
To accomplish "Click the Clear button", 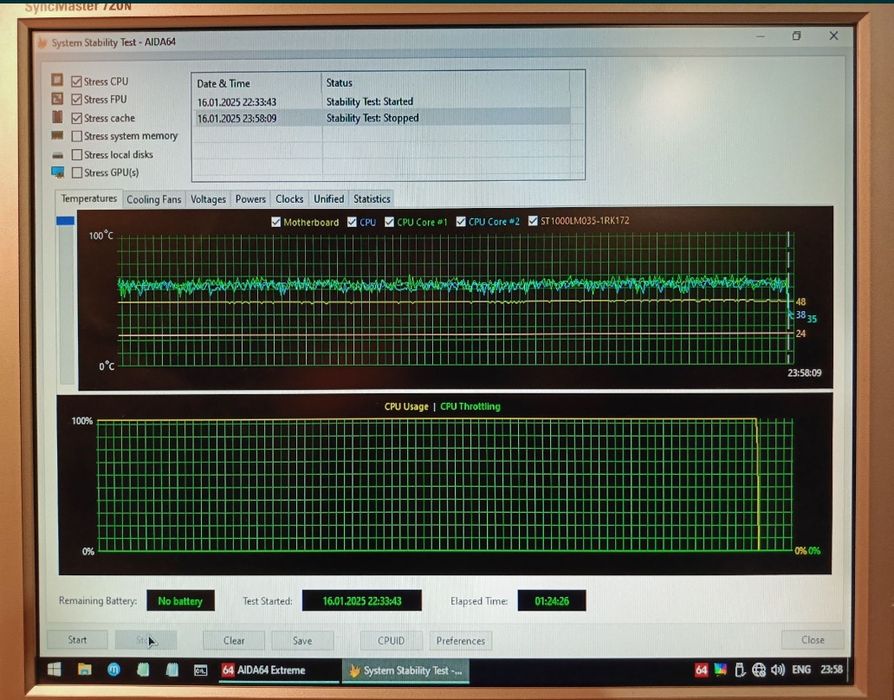I will click(x=234, y=641).
